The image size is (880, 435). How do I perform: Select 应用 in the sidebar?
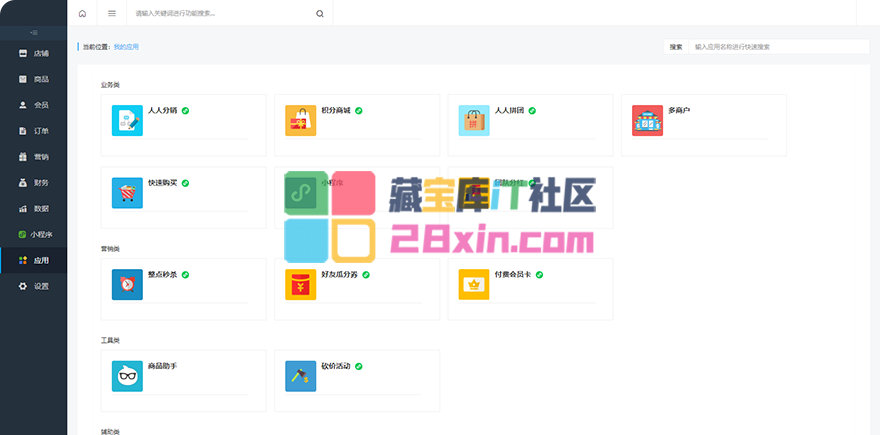(x=34, y=260)
